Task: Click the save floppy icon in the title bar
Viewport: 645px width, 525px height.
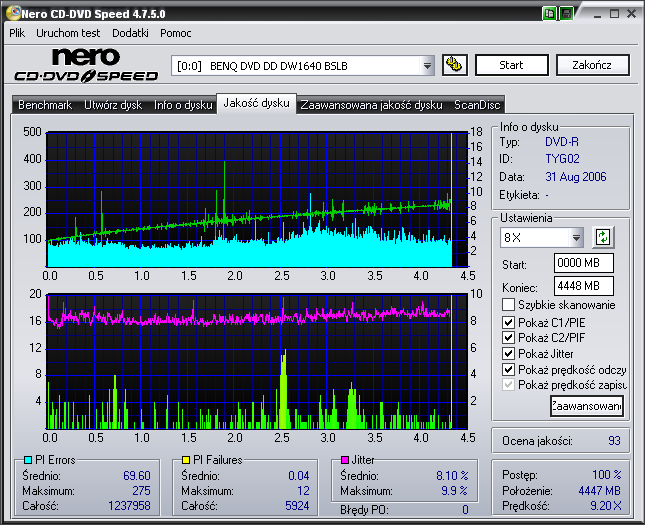Action: [x=566, y=14]
